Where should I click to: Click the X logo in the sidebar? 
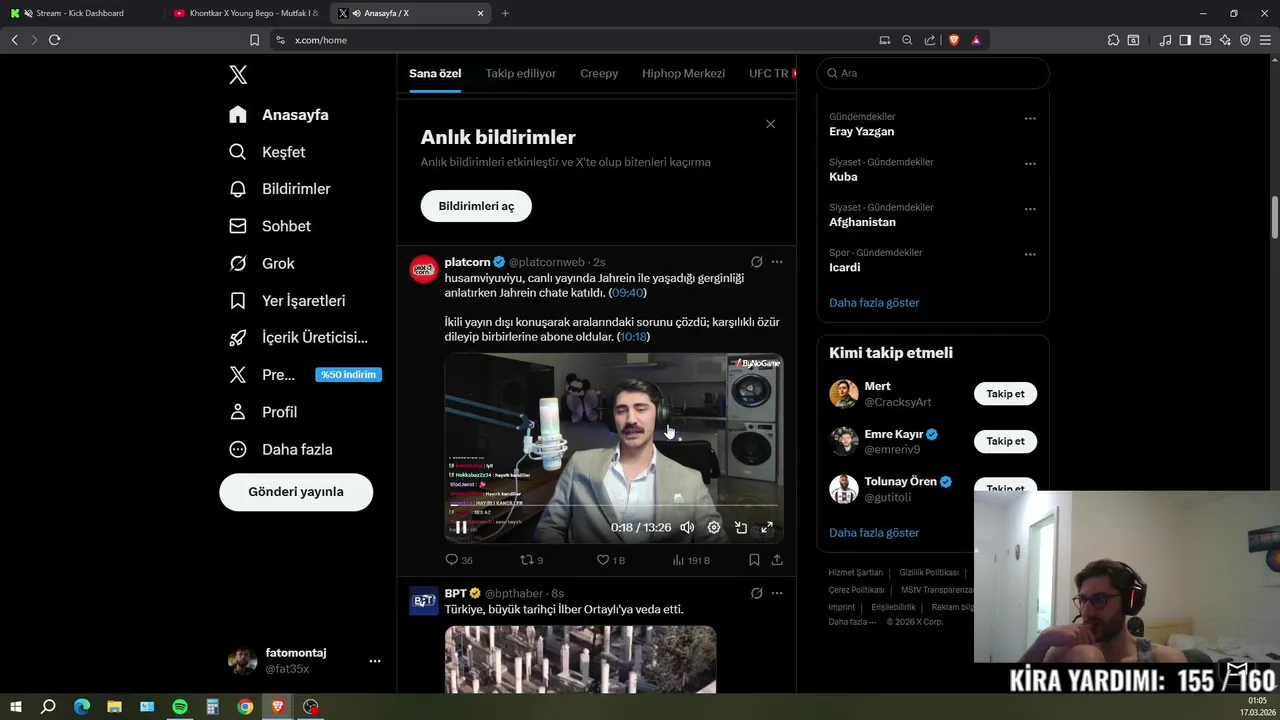238,74
